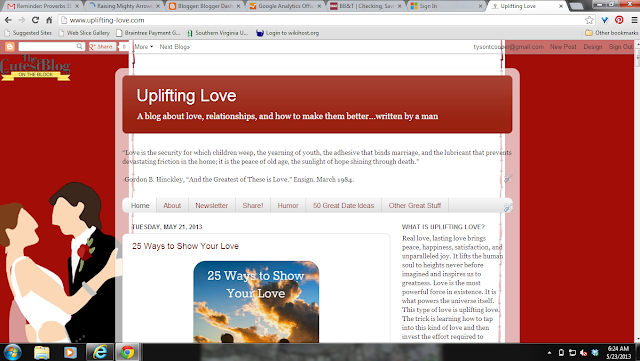Click the Chrome taskbar icon
The height and width of the screenshot is (361, 640).
coord(127,352)
